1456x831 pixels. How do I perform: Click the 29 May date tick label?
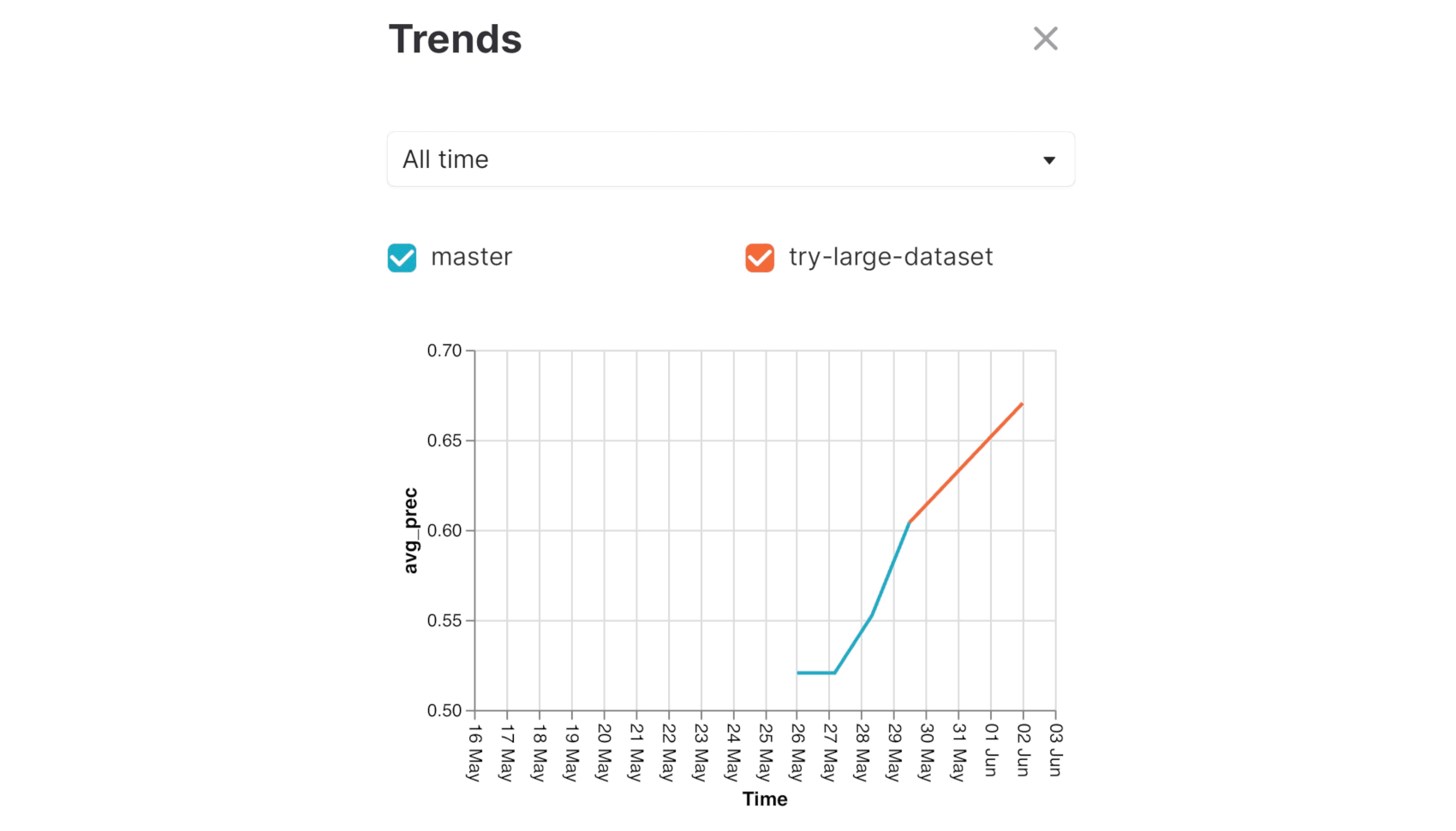pyautogui.click(x=894, y=752)
